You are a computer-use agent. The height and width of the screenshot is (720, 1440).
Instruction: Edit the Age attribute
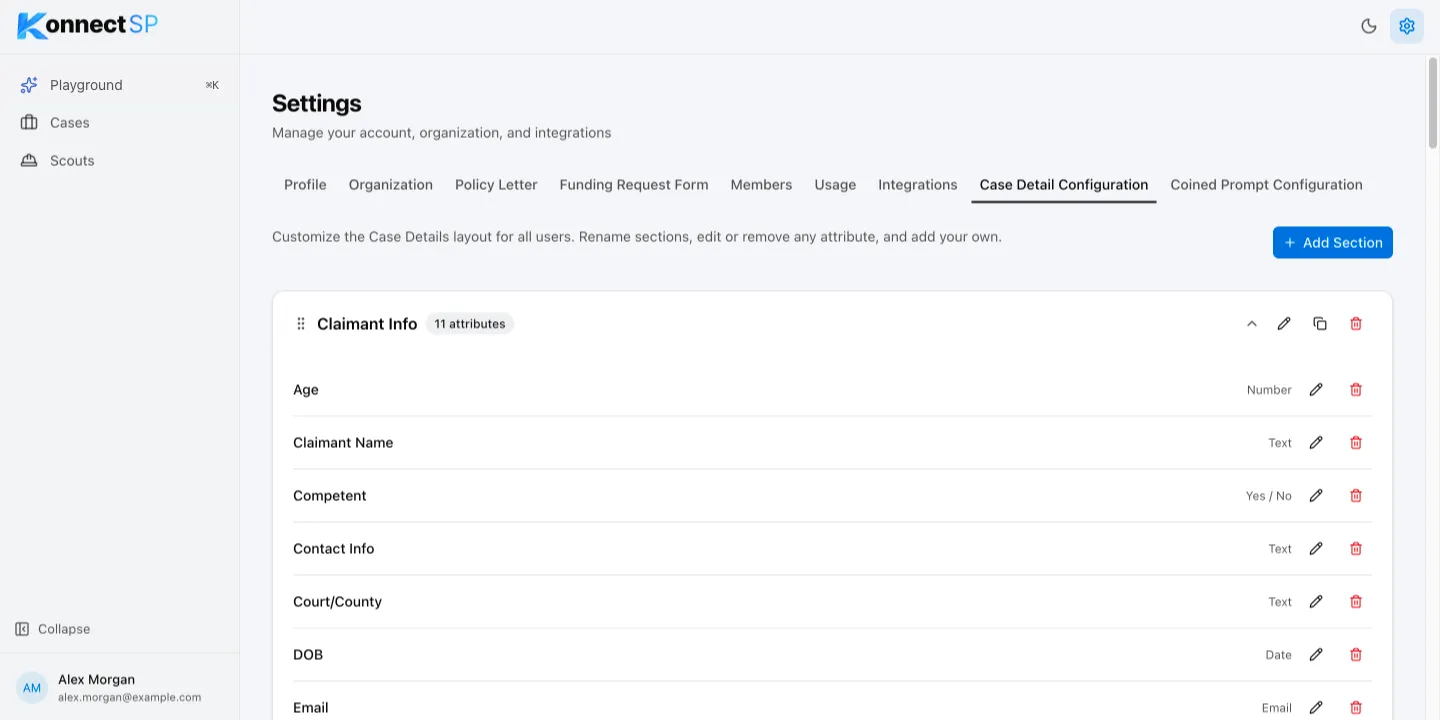(1316, 390)
